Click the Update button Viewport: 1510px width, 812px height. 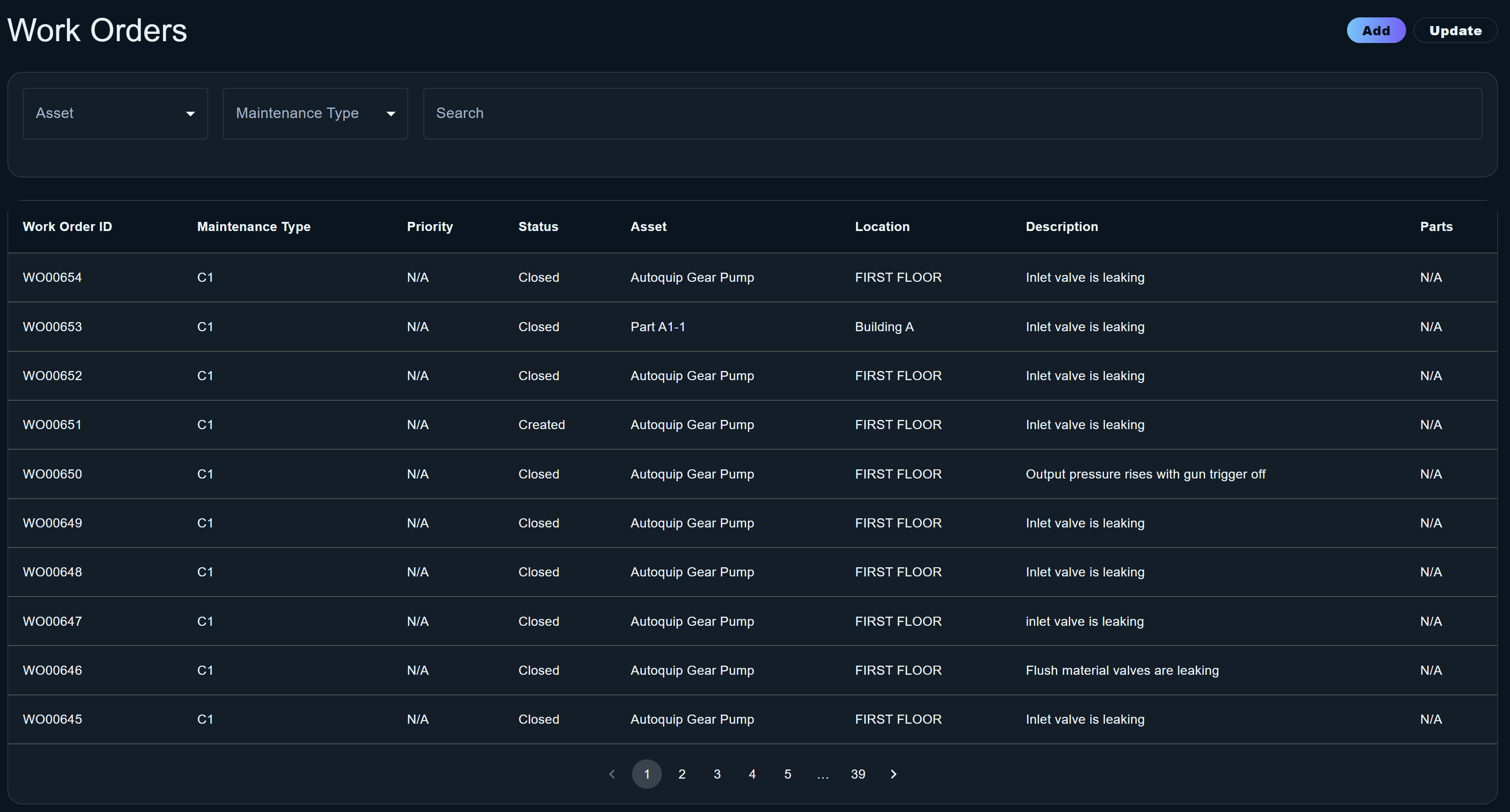coord(1456,30)
